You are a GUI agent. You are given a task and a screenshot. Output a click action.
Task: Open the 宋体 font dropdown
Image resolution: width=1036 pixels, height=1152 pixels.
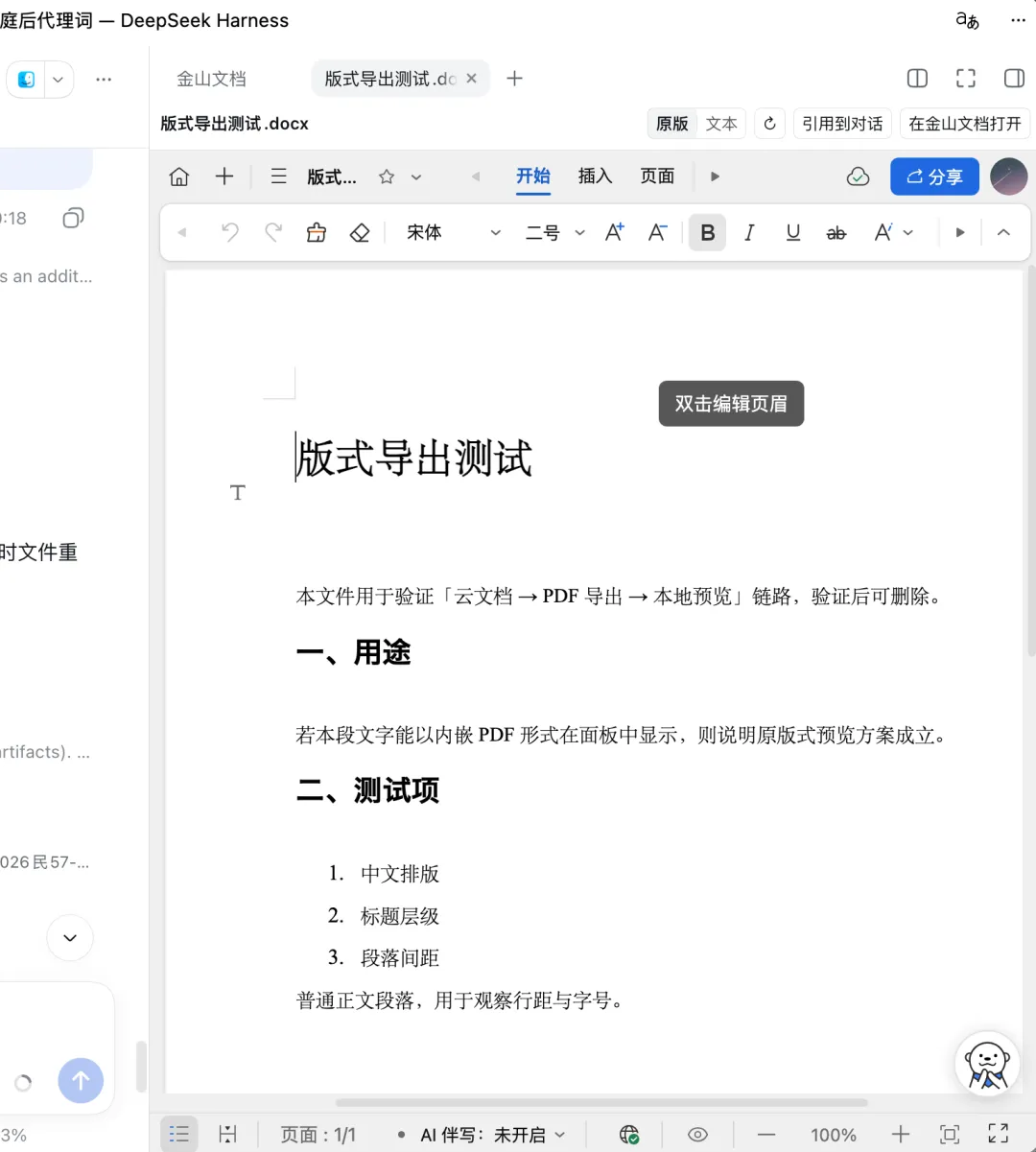pos(453,232)
